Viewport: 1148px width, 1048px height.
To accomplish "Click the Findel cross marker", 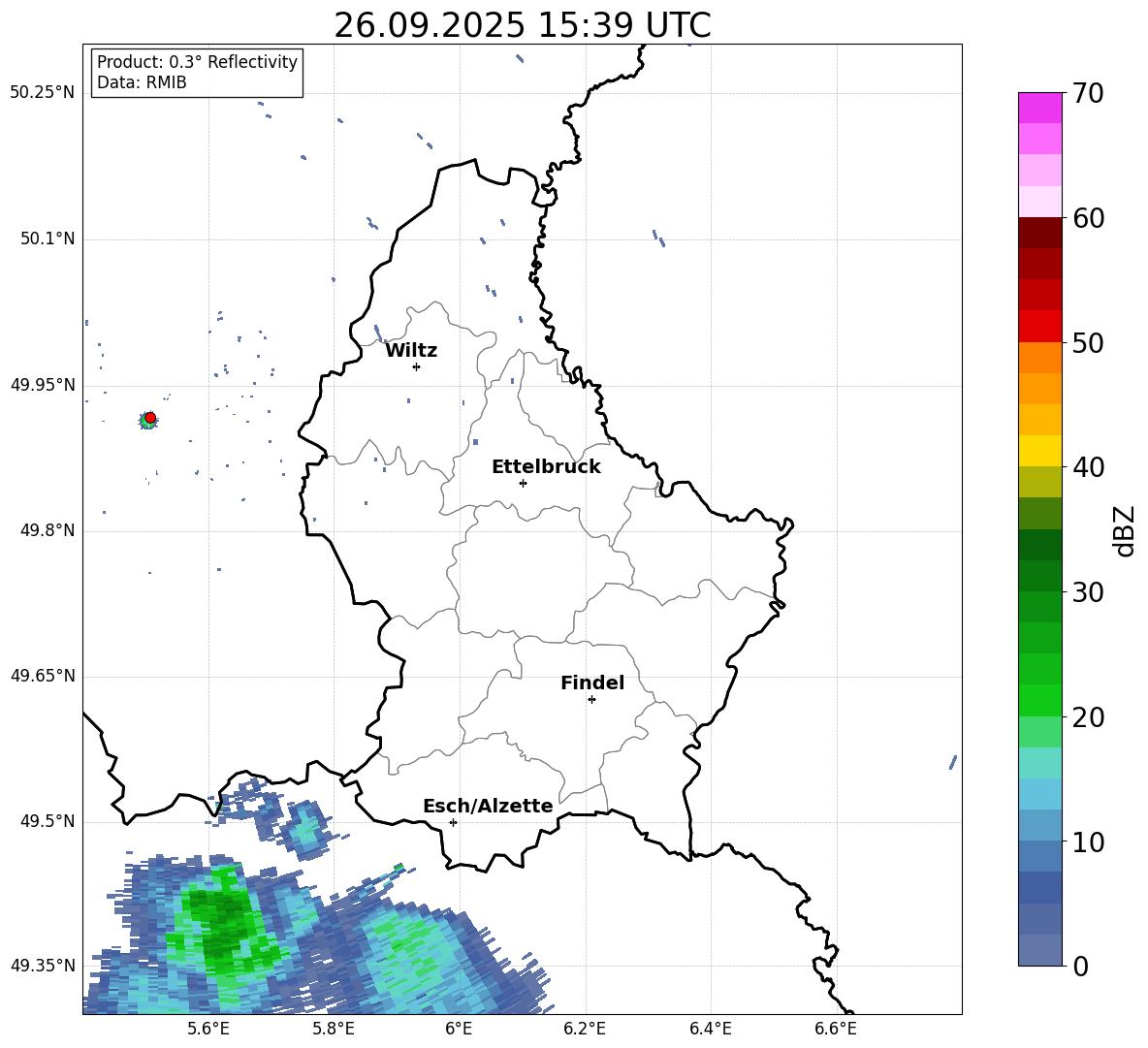I will pyautogui.click(x=591, y=700).
